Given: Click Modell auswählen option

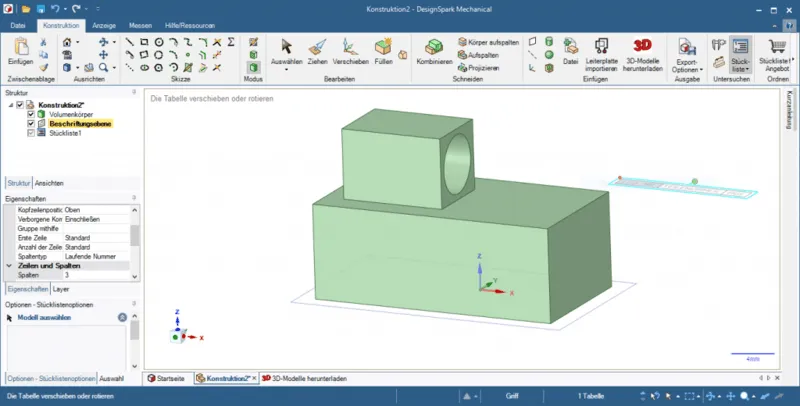Looking at the screenshot, I should pyautogui.click(x=44, y=317).
